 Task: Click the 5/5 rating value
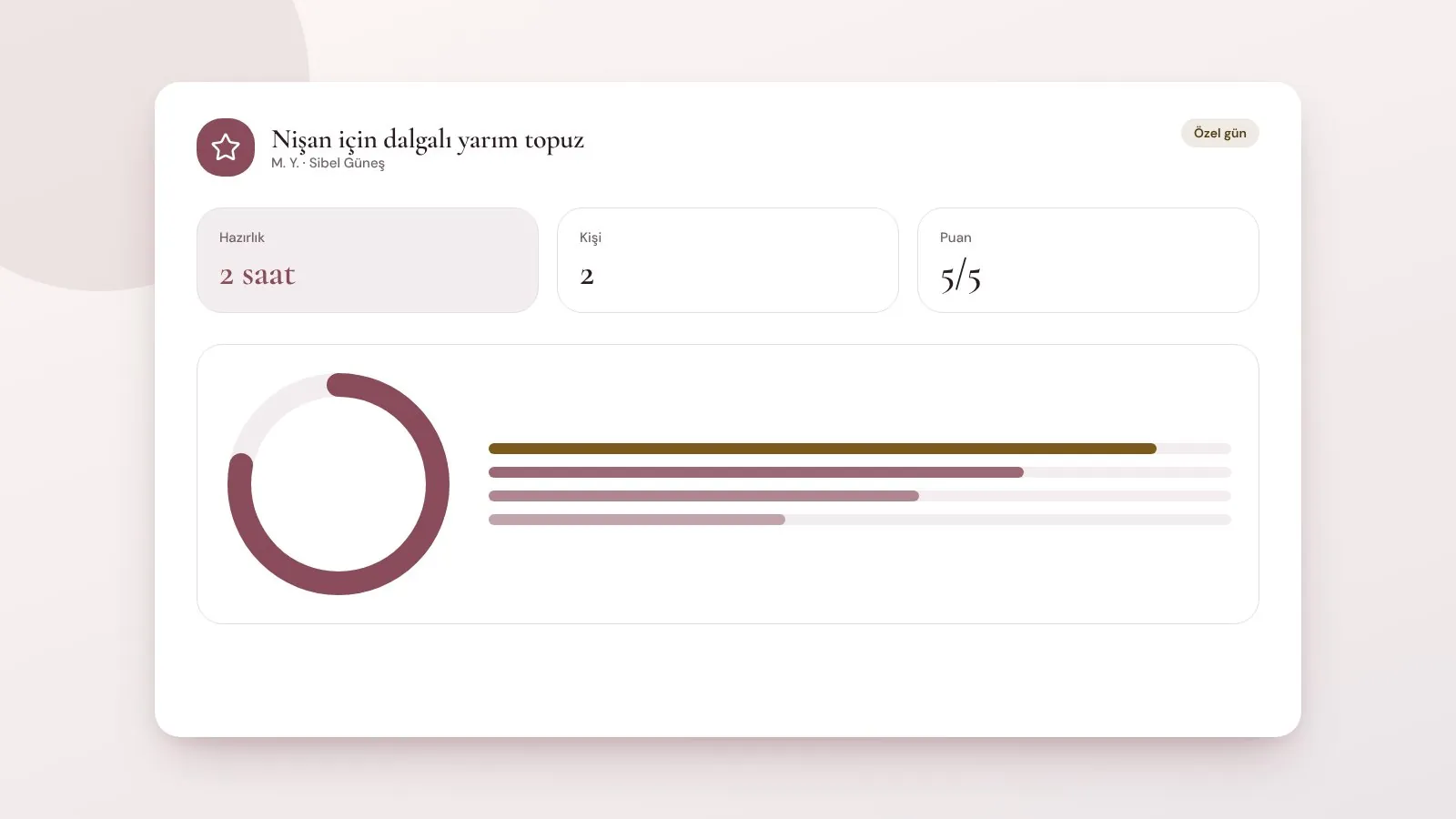[x=961, y=277]
